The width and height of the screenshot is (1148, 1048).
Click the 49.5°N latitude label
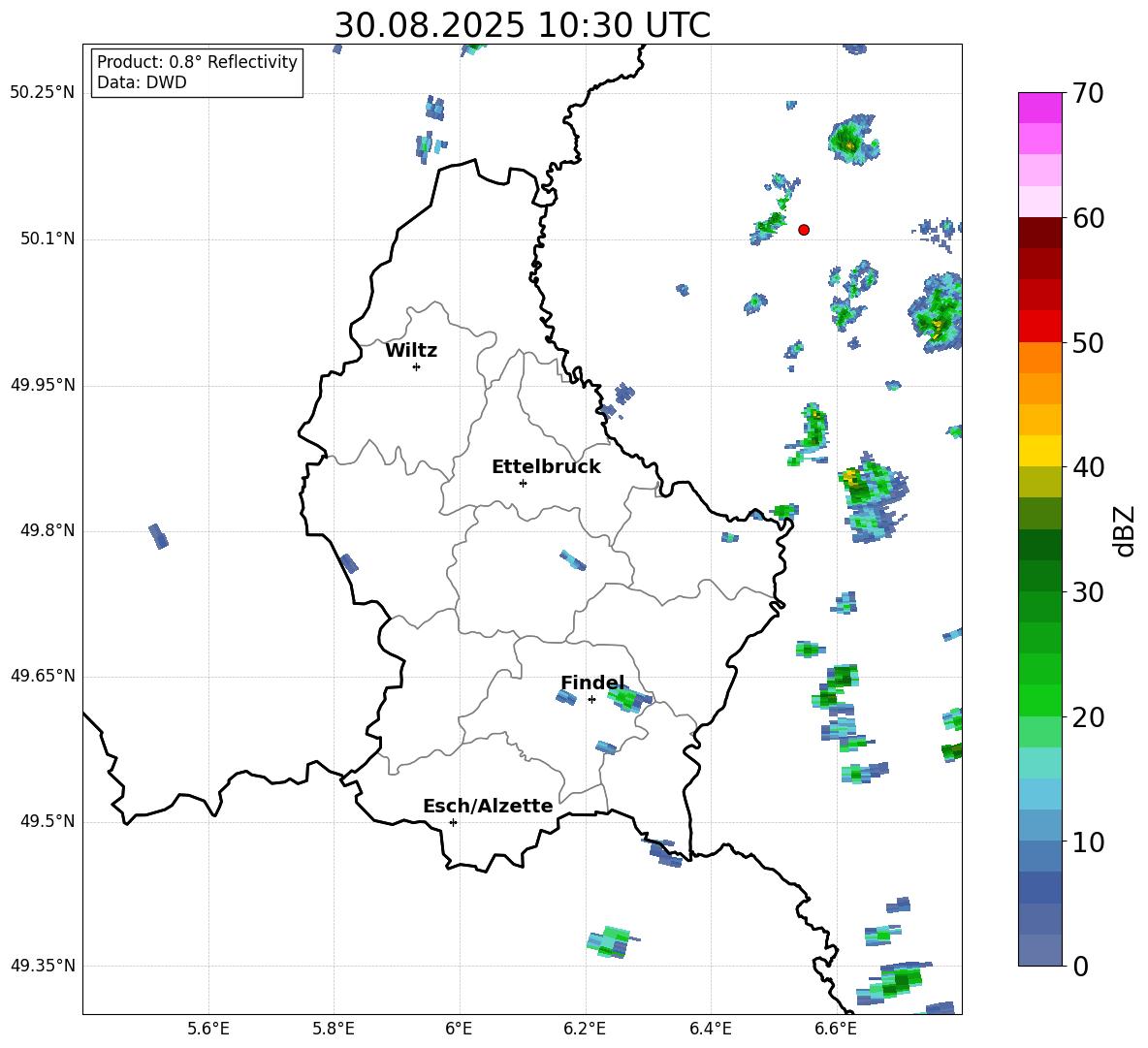point(48,821)
